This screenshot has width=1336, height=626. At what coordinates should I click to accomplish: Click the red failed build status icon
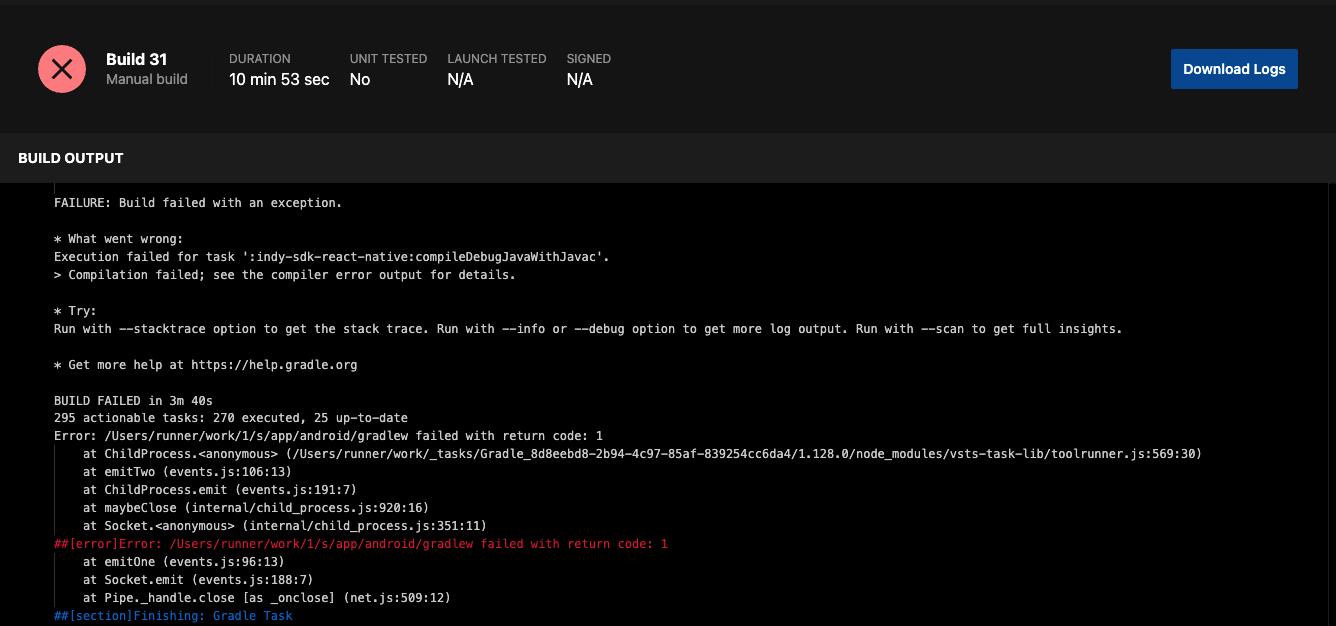click(61, 69)
